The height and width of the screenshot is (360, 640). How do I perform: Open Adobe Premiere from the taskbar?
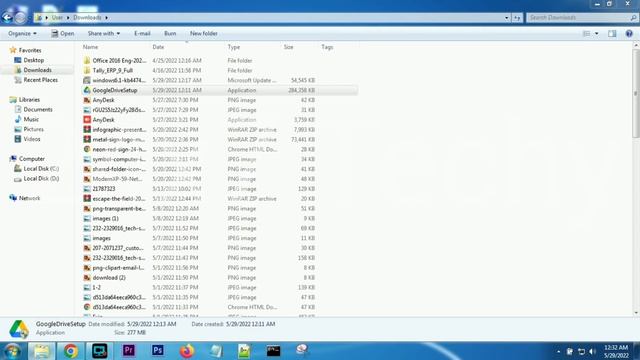129,351
